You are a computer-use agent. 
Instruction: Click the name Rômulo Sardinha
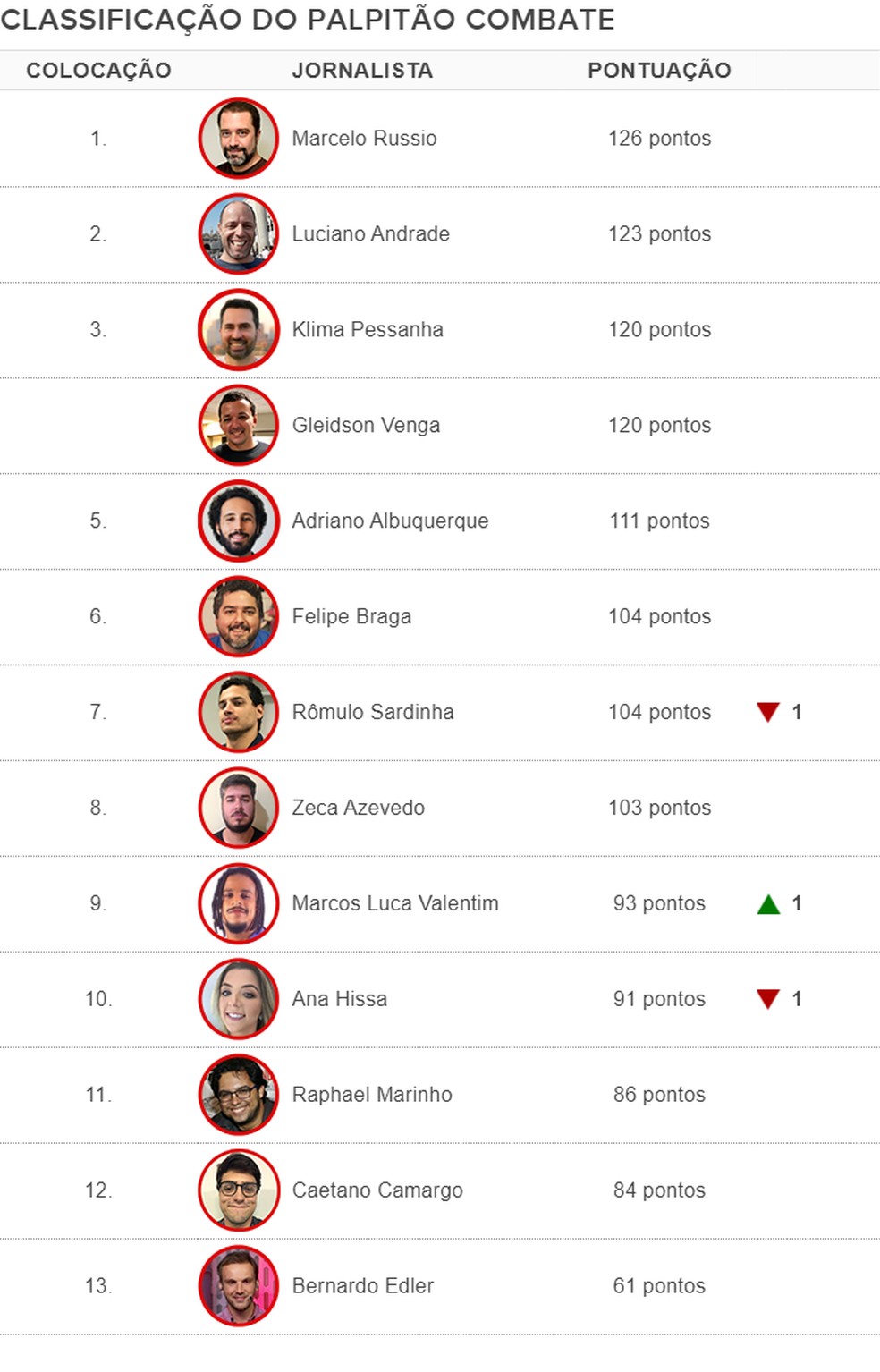click(373, 712)
